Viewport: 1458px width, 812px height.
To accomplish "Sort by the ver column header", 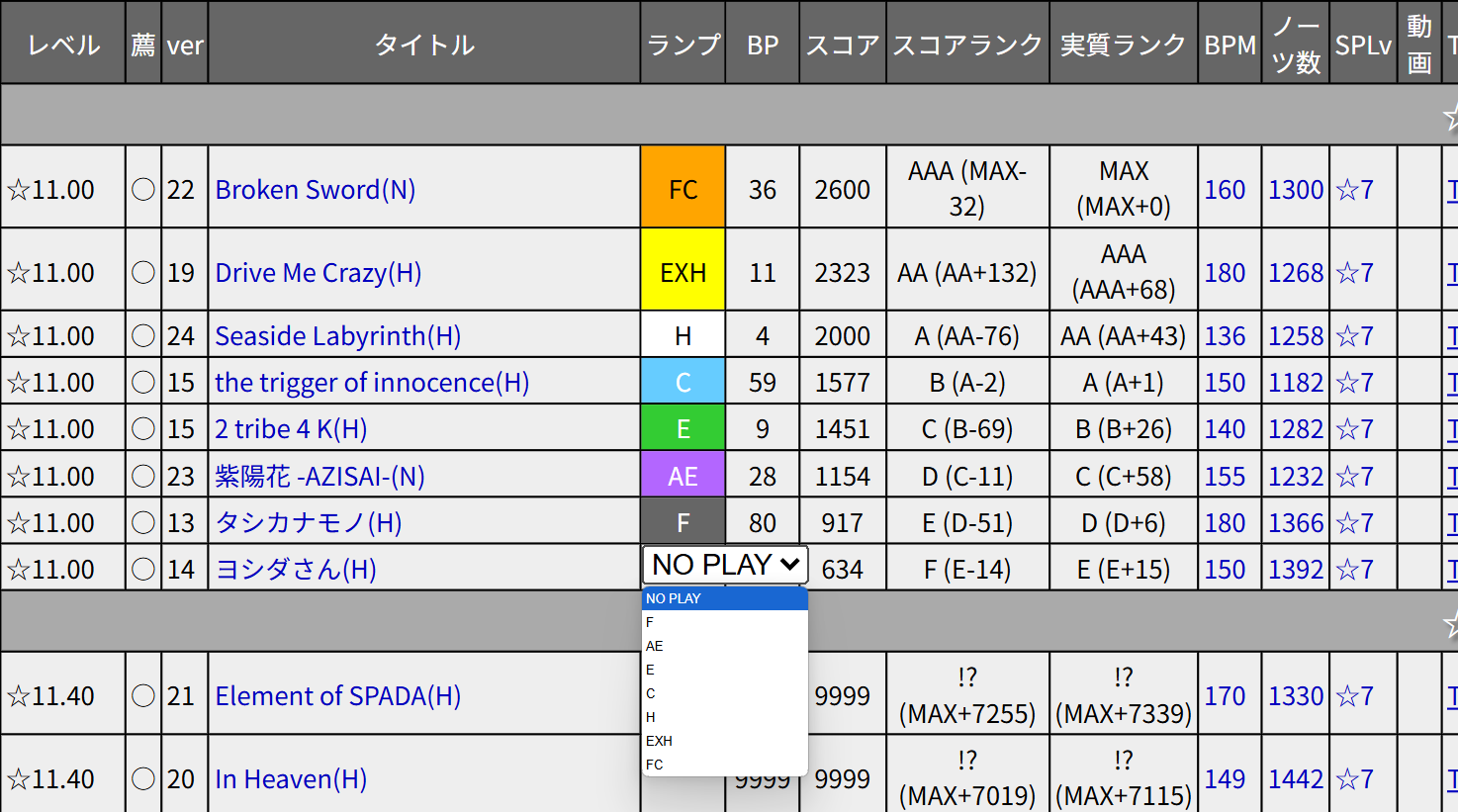I will (185, 44).
